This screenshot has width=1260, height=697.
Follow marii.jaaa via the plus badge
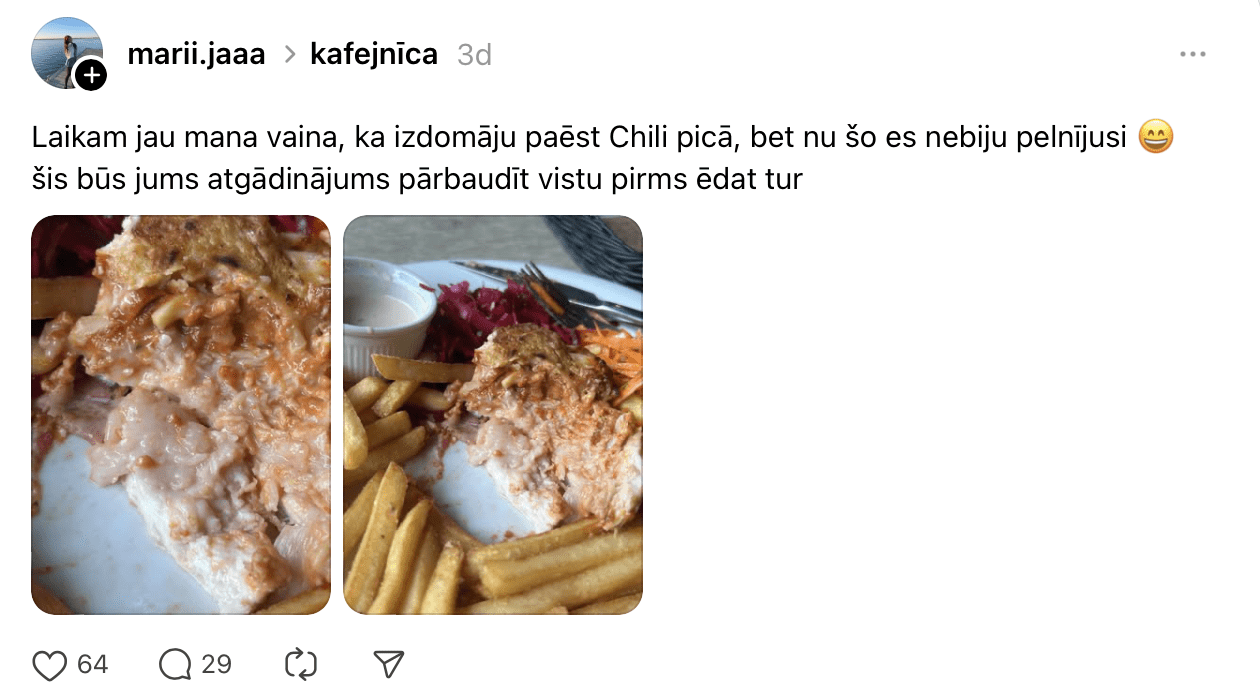click(x=91, y=75)
